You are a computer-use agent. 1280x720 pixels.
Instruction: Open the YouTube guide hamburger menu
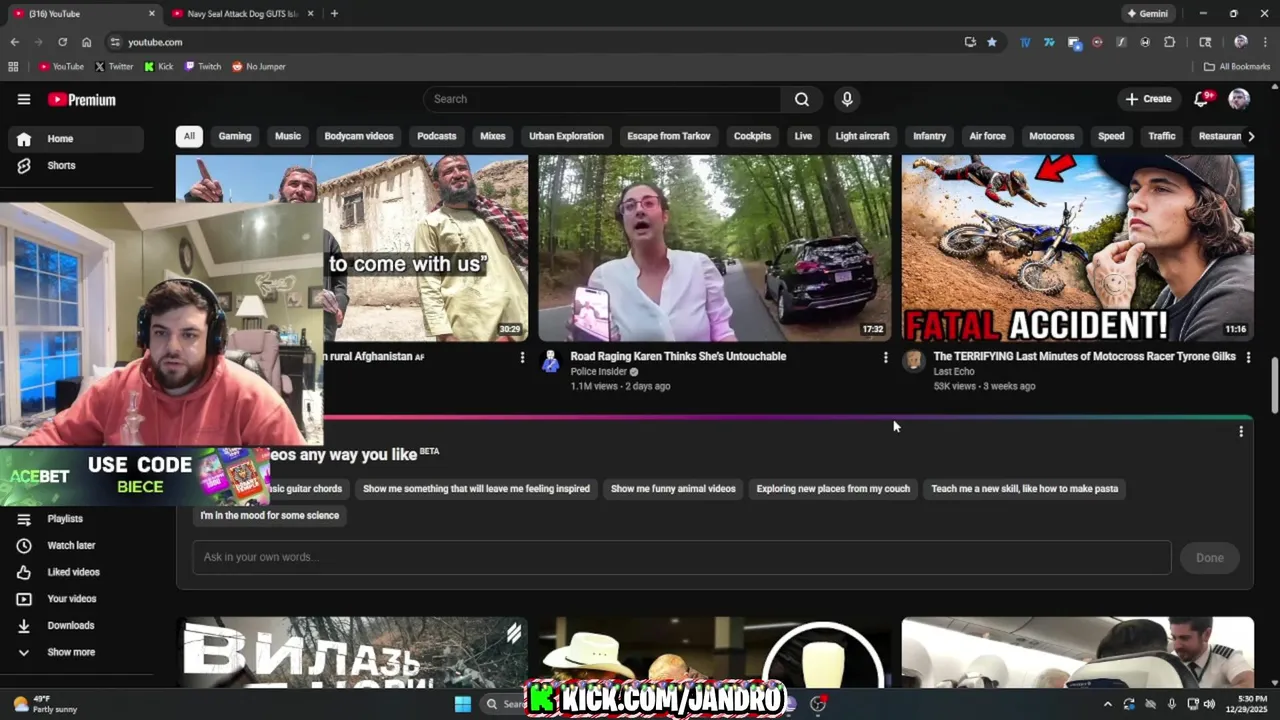(x=24, y=99)
